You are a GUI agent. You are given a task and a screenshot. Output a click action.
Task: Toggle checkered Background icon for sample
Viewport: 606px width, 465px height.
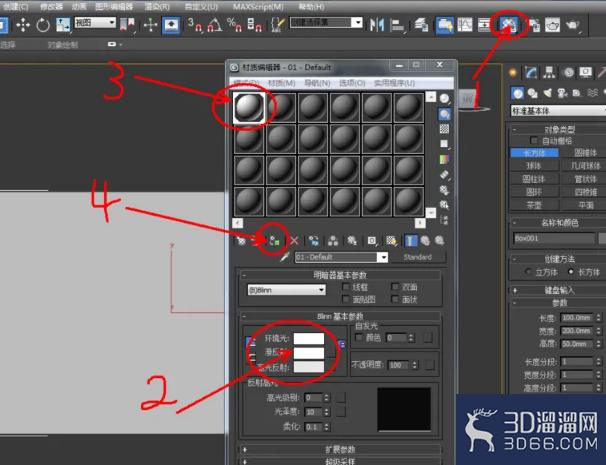[x=444, y=129]
